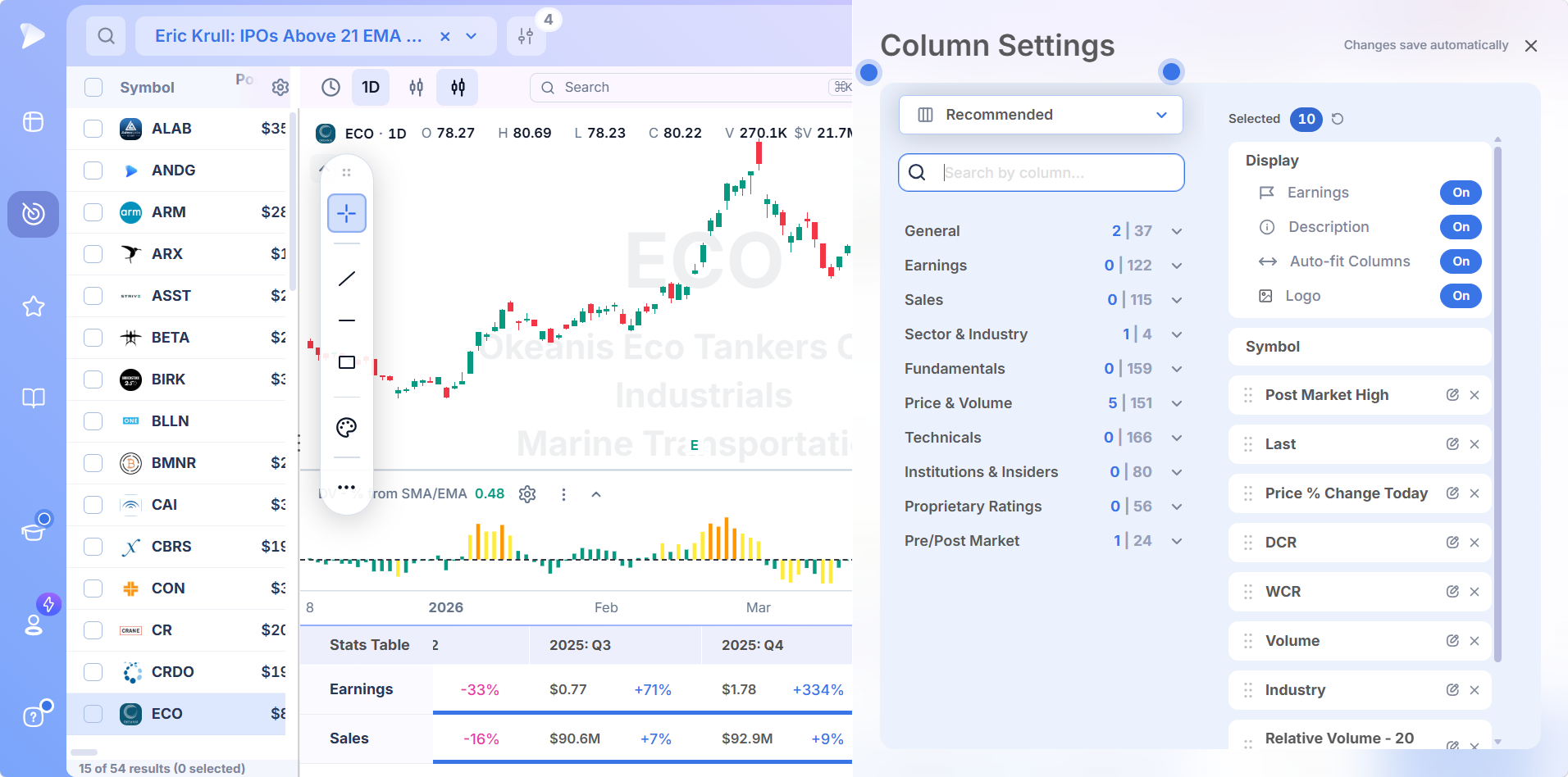Click the WCR column drag handle

click(x=1248, y=592)
